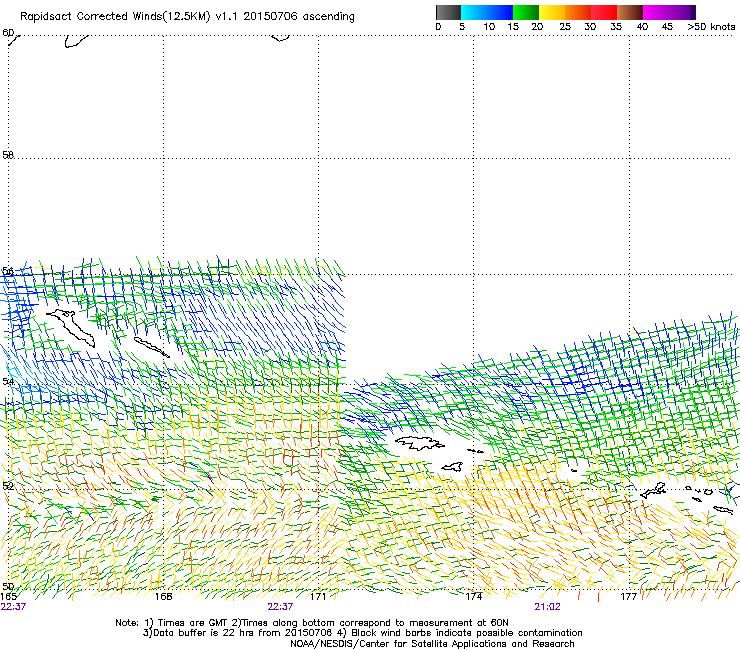The width and height of the screenshot is (740, 650).
Task: Click the longitude label '165'
Action: [x=8, y=596]
